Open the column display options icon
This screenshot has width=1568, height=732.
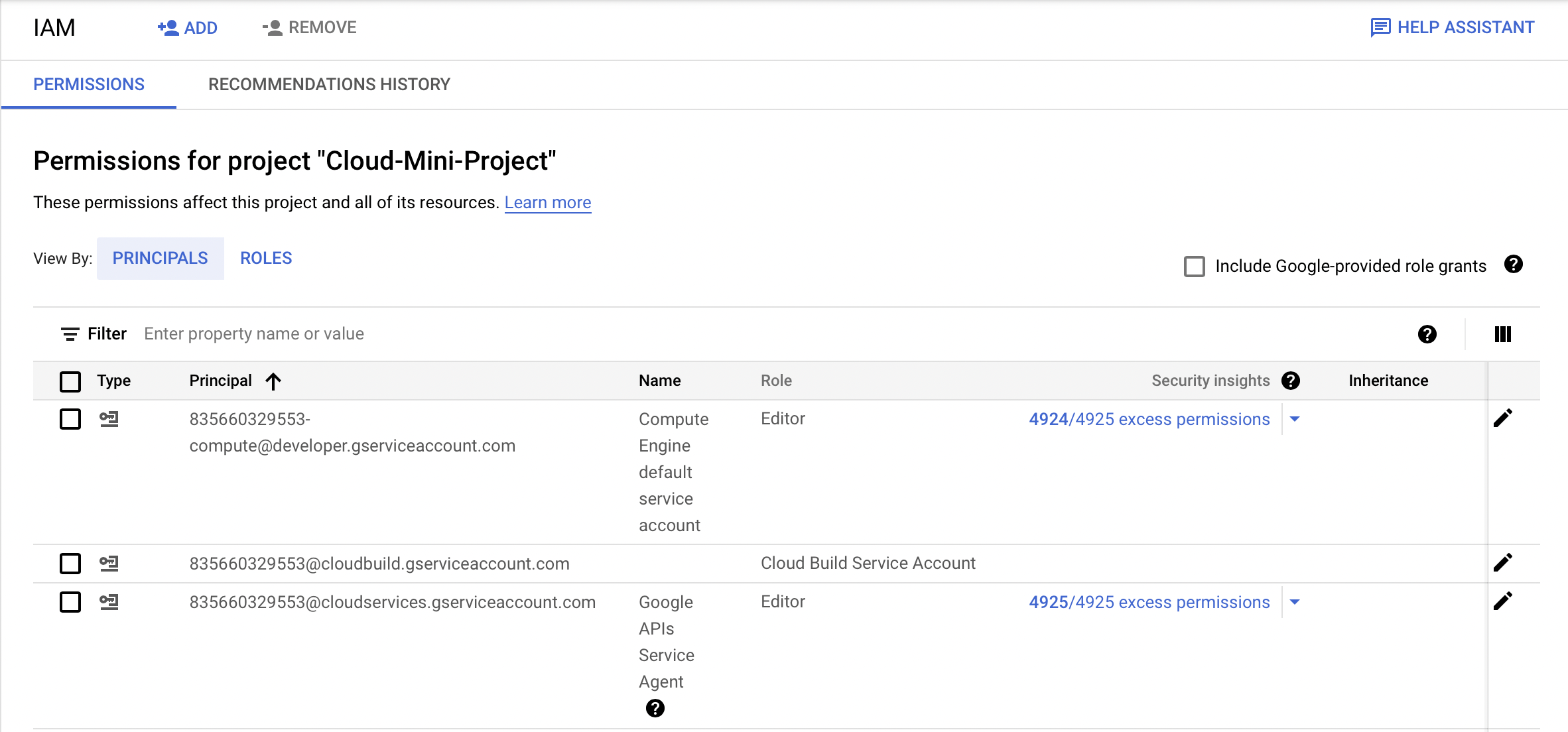[x=1502, y=334]
